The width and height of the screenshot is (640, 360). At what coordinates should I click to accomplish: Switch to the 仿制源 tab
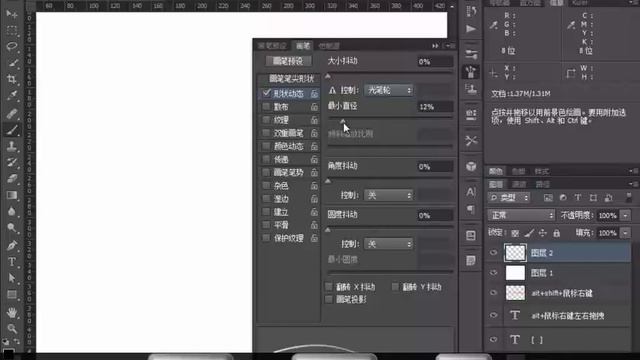[329, 46]
